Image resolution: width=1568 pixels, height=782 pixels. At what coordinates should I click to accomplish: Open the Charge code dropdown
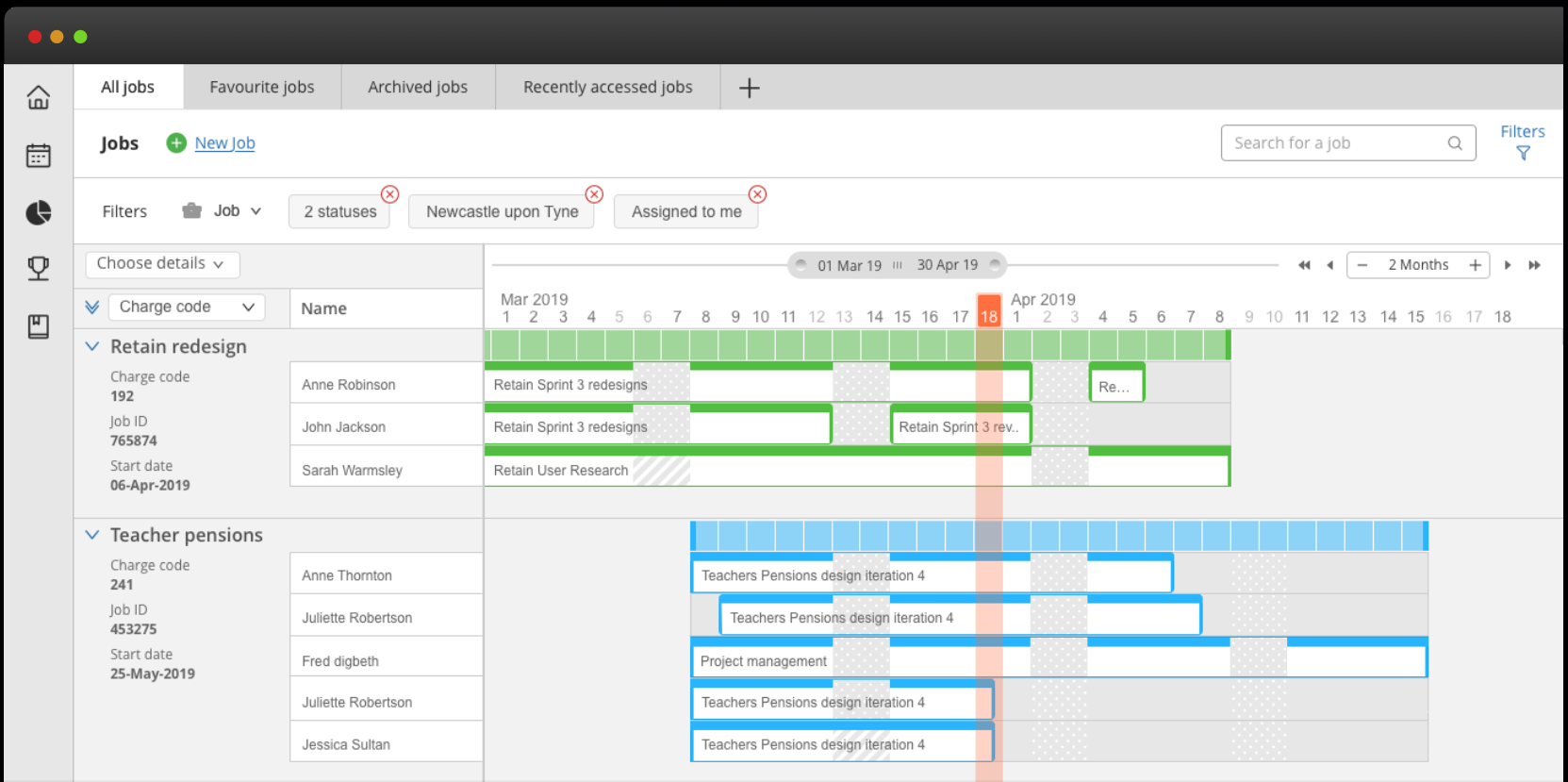click(x=187, y=308)
